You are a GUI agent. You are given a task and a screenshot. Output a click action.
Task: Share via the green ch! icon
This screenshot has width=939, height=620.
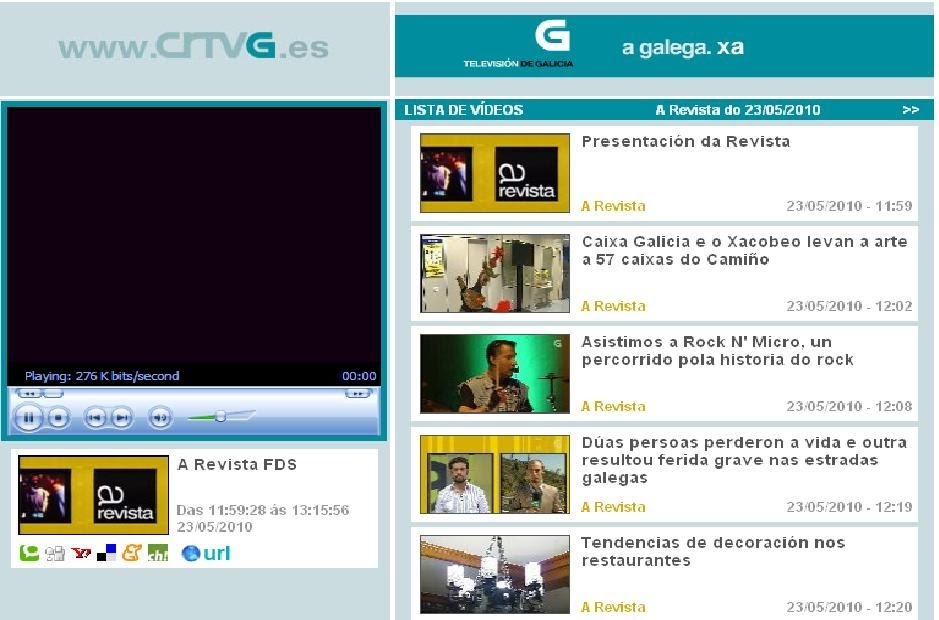[x=158, y=553]
